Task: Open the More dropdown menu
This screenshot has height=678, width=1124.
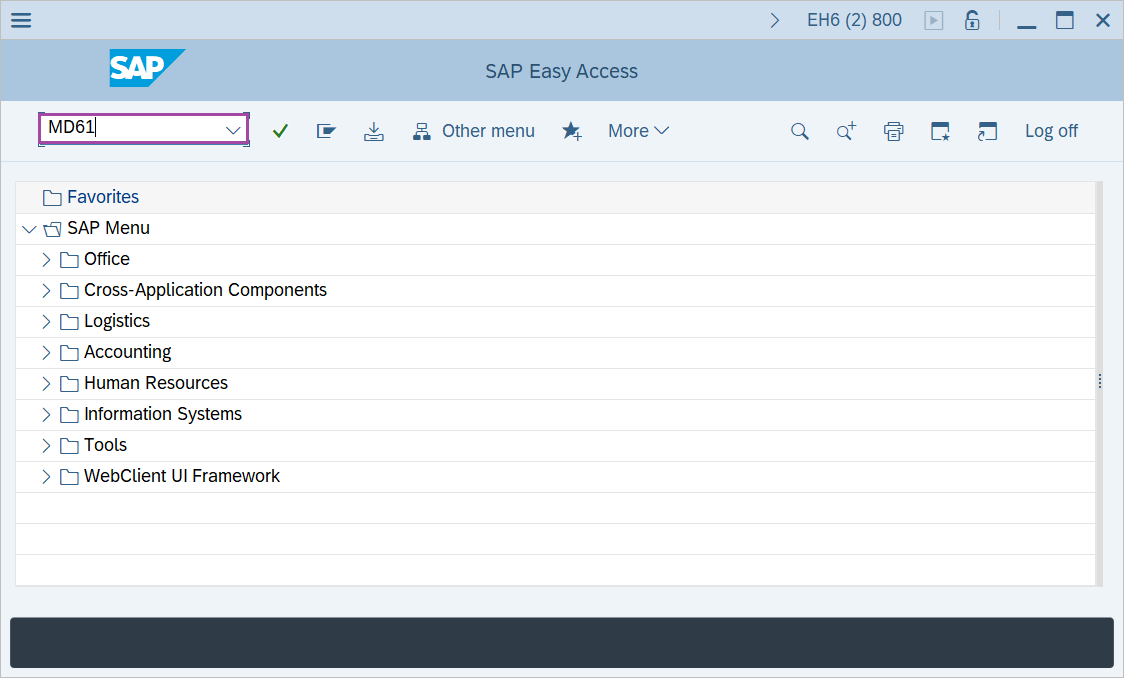Action: click(x=638, y=130)
